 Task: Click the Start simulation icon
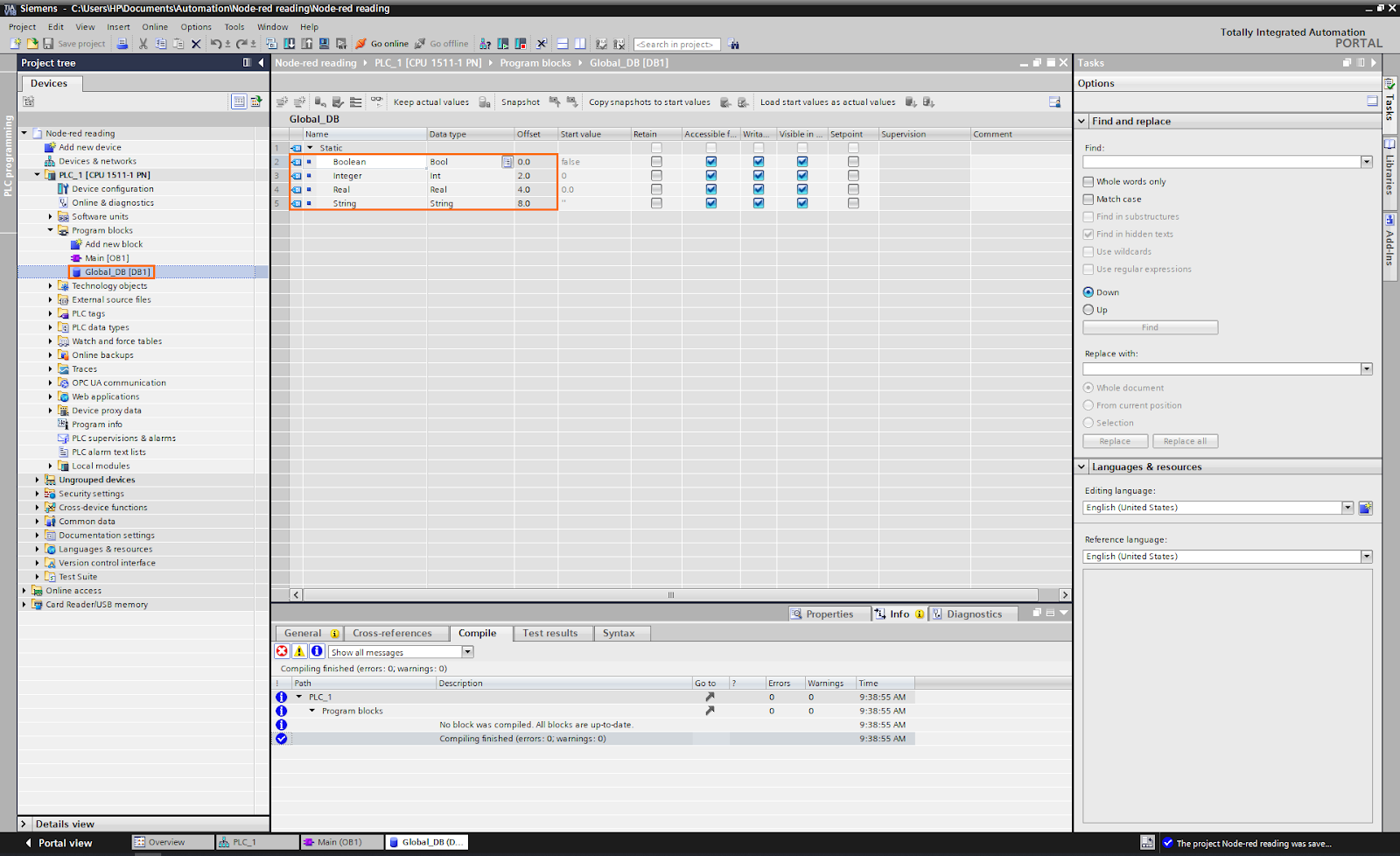tap(324, 44)
